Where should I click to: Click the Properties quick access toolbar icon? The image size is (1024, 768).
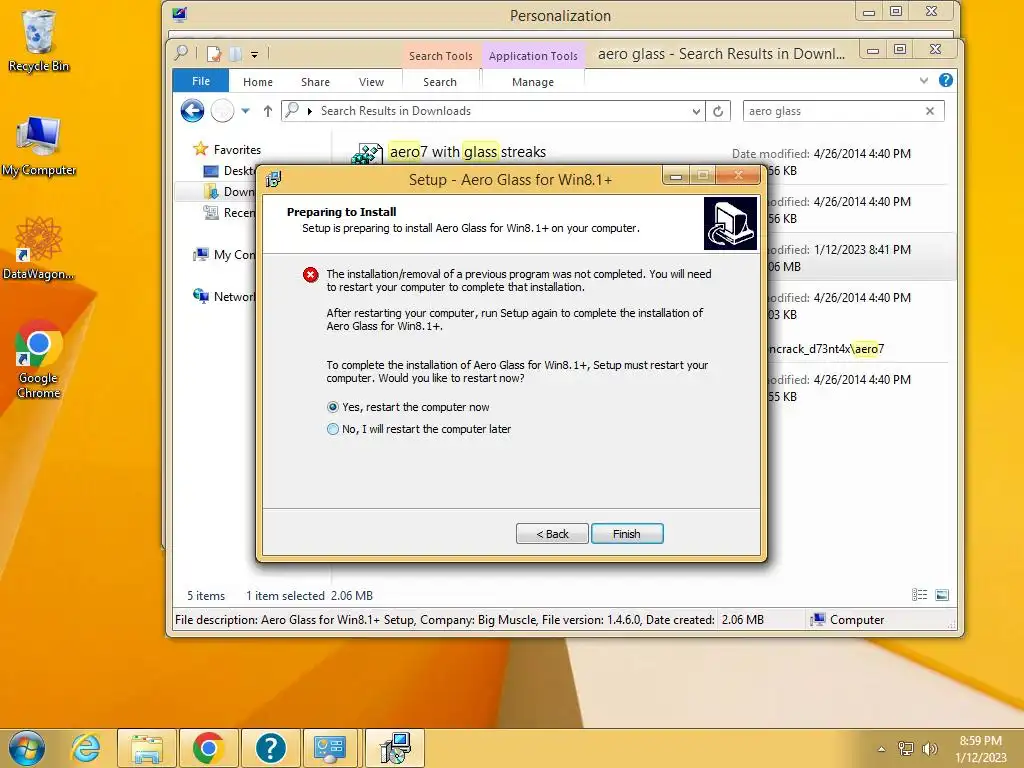[x=214, y=54]
